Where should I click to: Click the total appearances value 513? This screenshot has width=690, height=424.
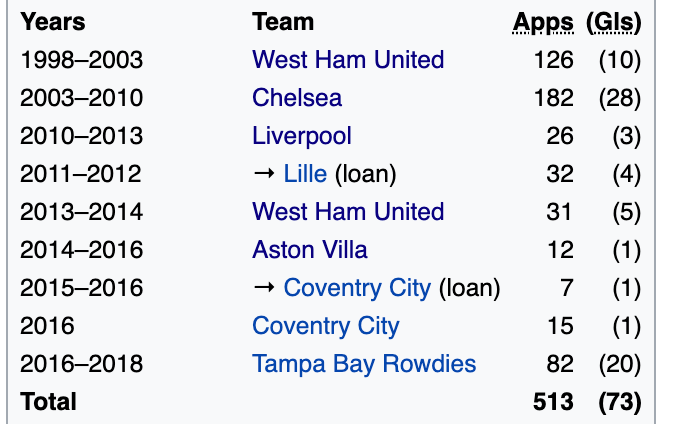[553, 402]
